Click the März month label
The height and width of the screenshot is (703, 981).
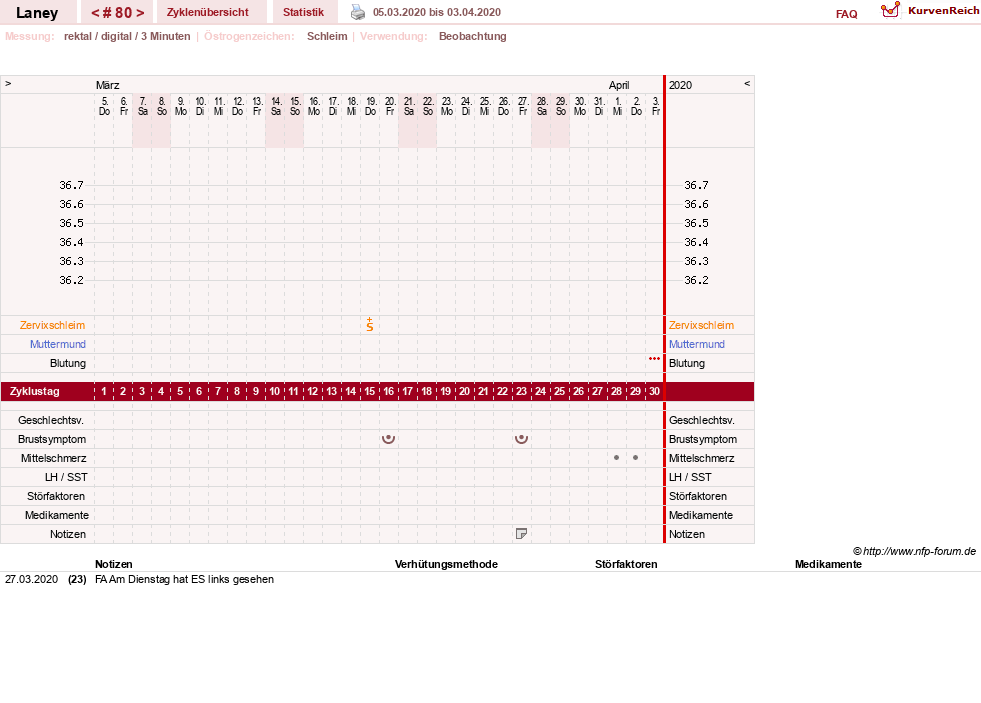tap(108, 85)
